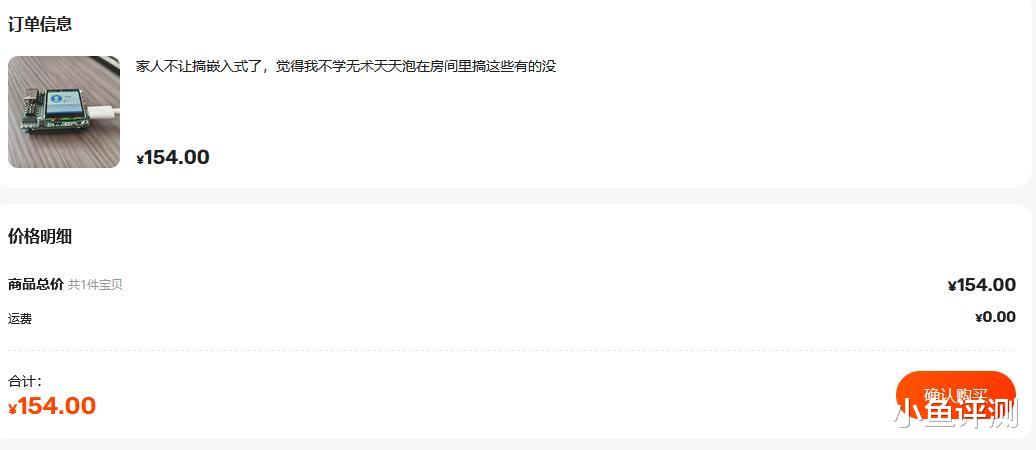Click the white USB cable in product photo
This screenshot has width=1036, height=450.
click(104, 112)
